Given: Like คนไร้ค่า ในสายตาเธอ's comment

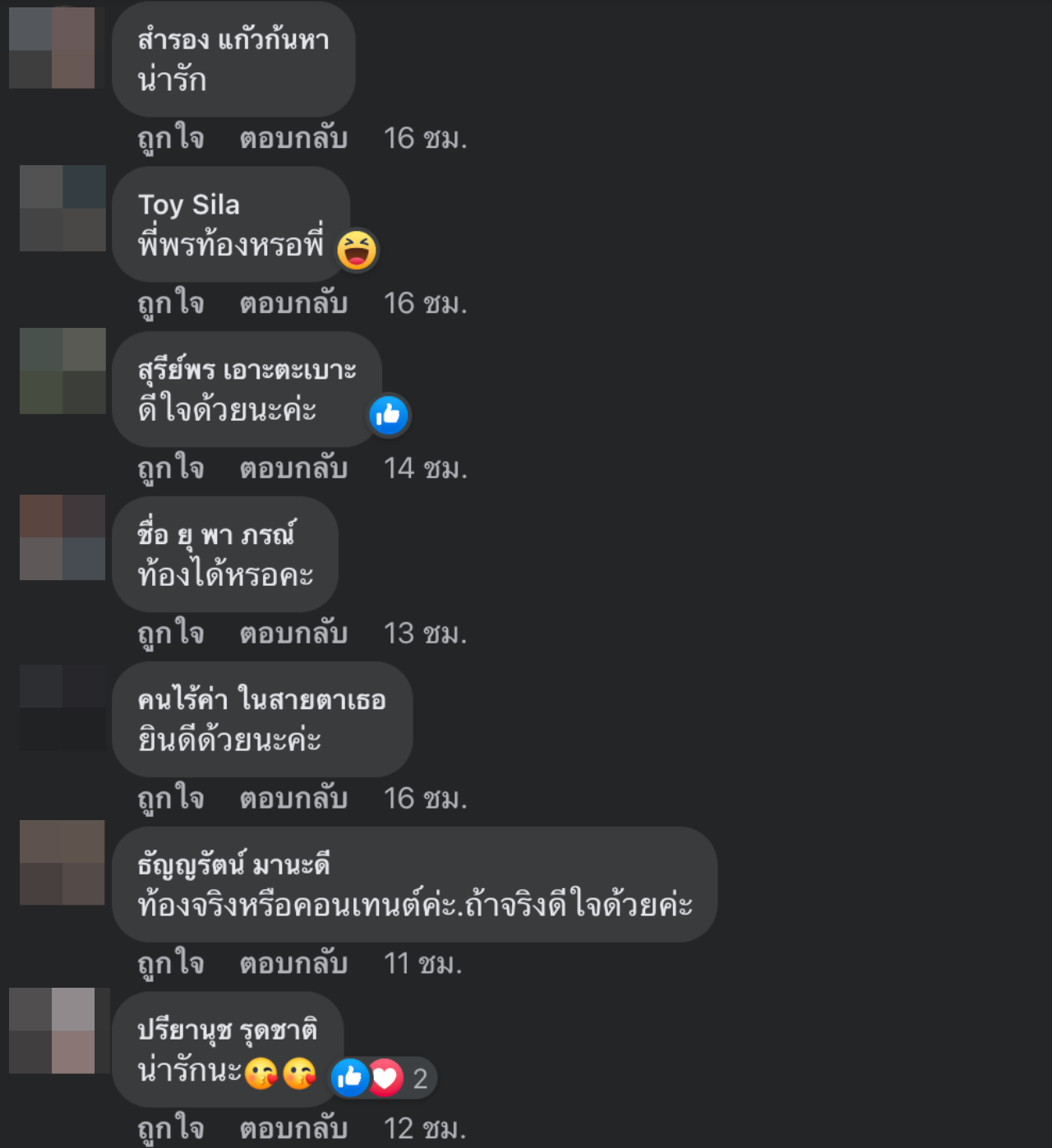Looking at the screenshot, I should pos(171,799).
